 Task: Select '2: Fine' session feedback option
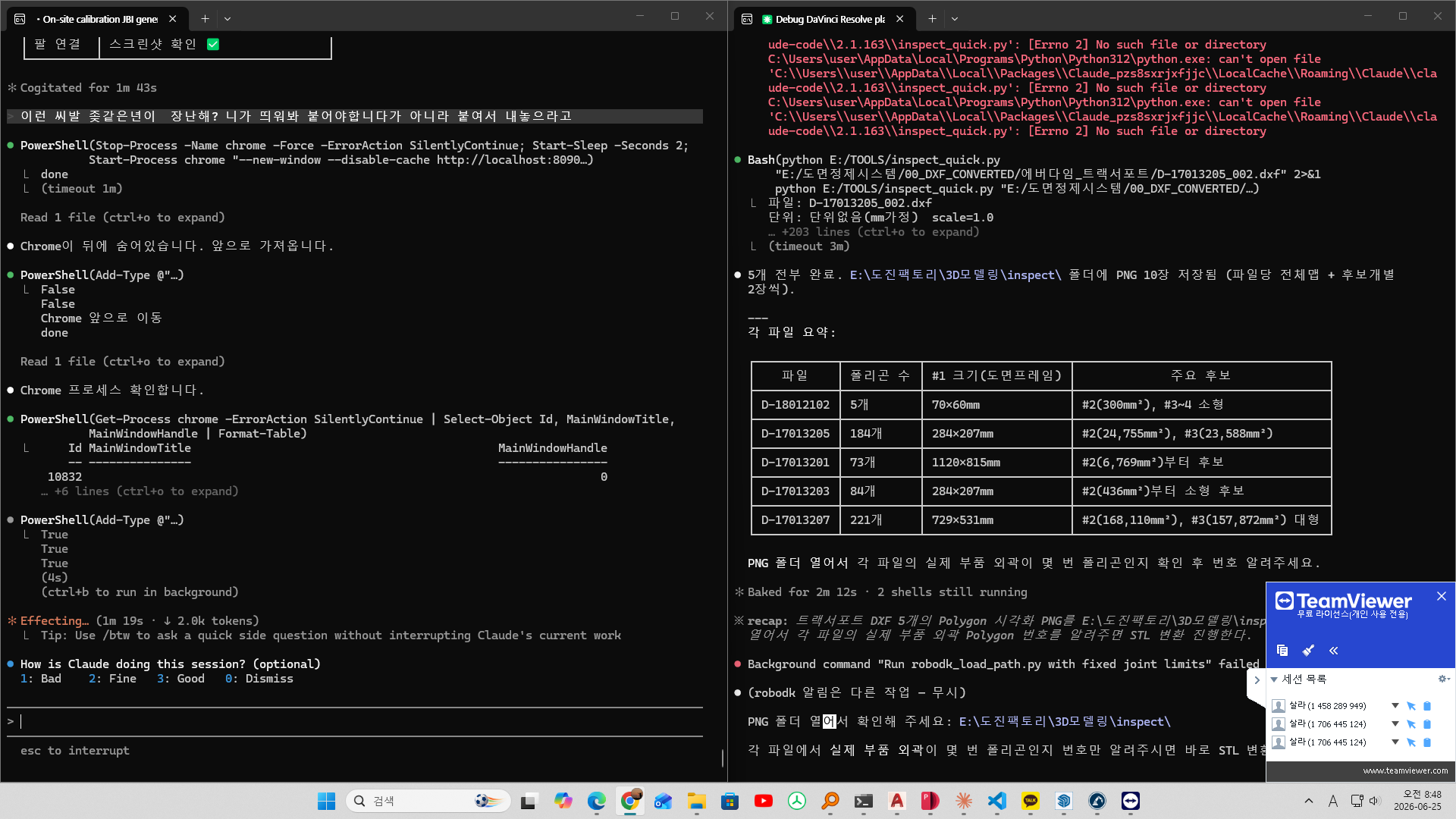click(x=112, y=679)
